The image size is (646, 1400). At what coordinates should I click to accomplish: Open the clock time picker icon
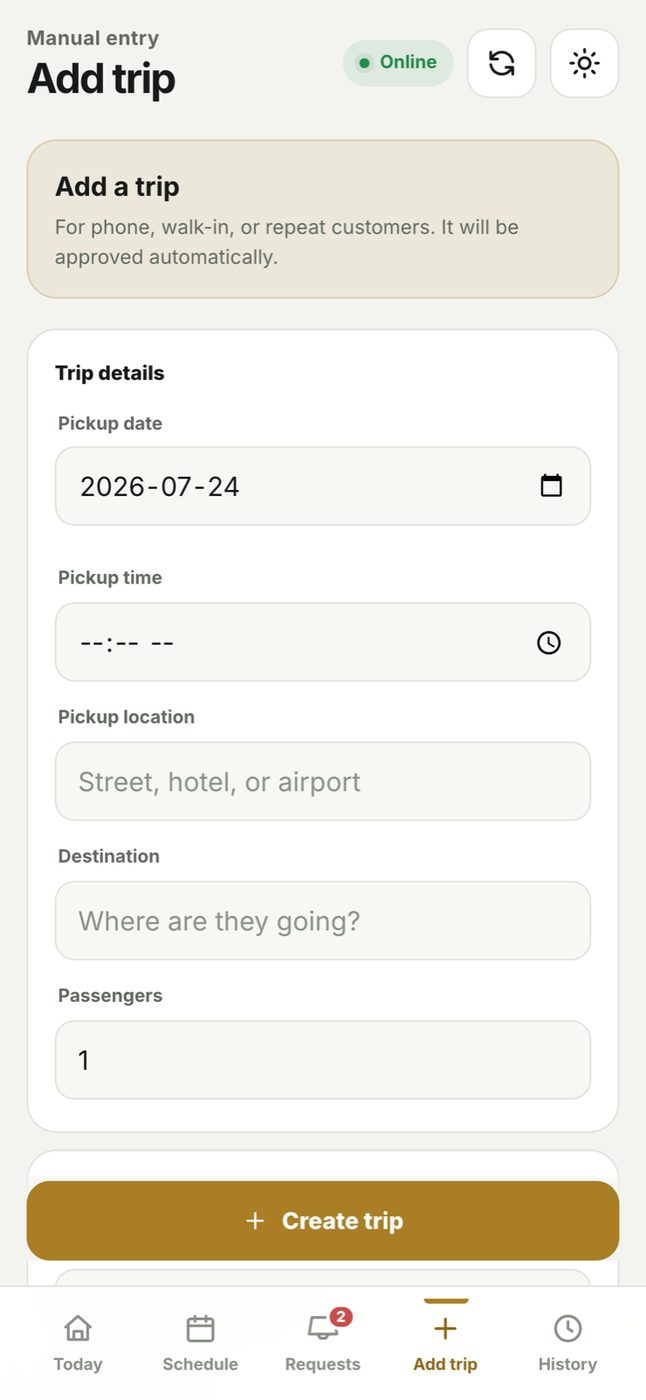[549, 642]
